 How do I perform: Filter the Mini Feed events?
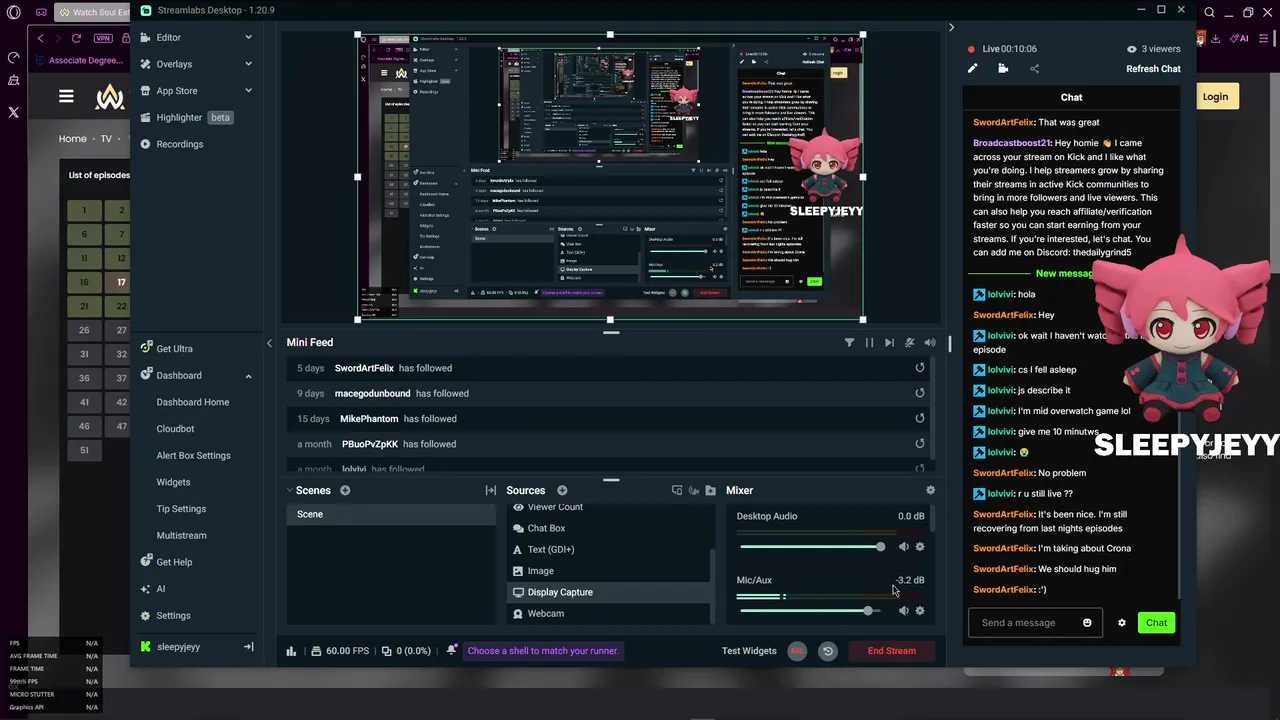(849, 342)
